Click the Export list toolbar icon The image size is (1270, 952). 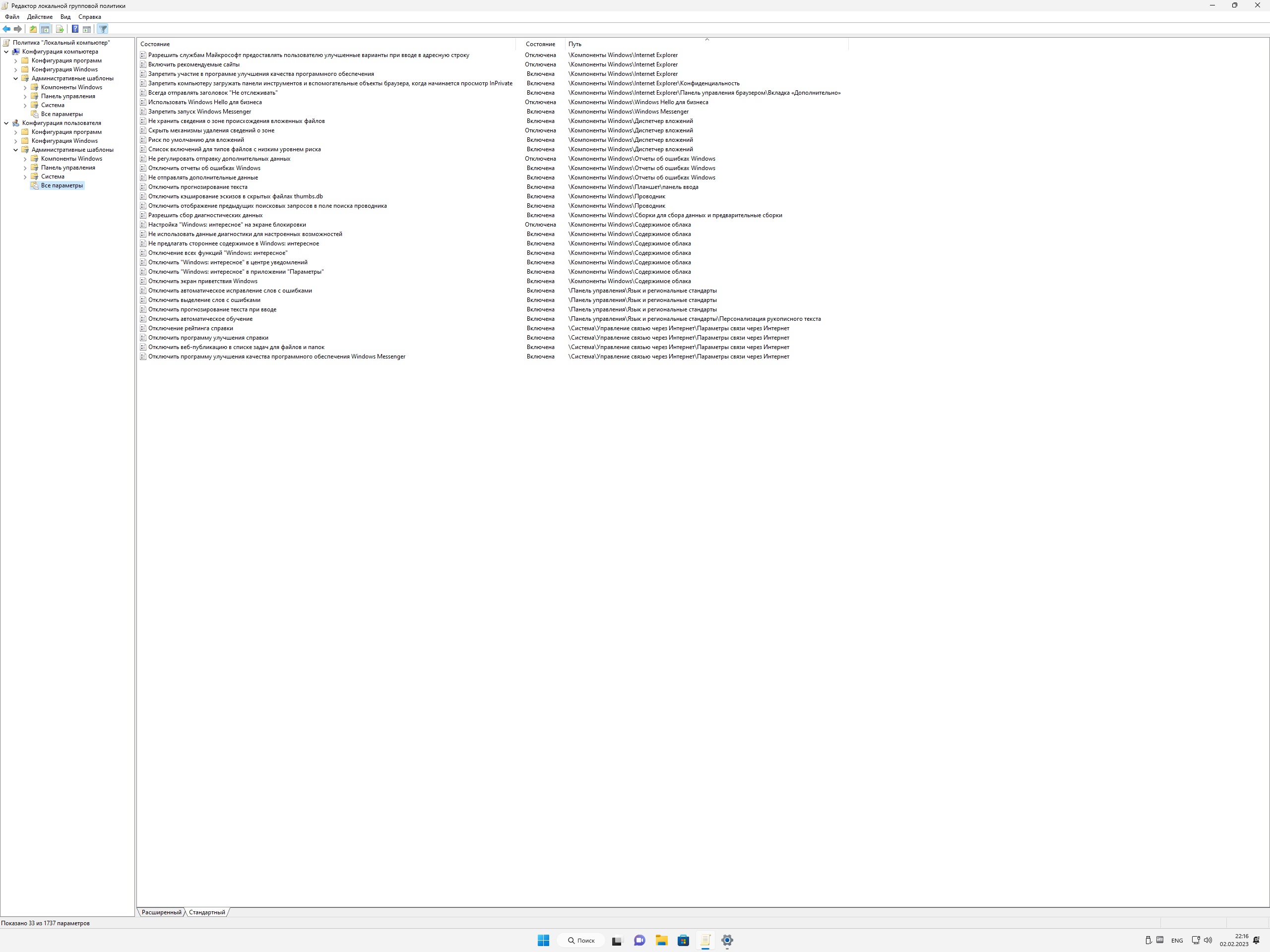coord(60,29)
